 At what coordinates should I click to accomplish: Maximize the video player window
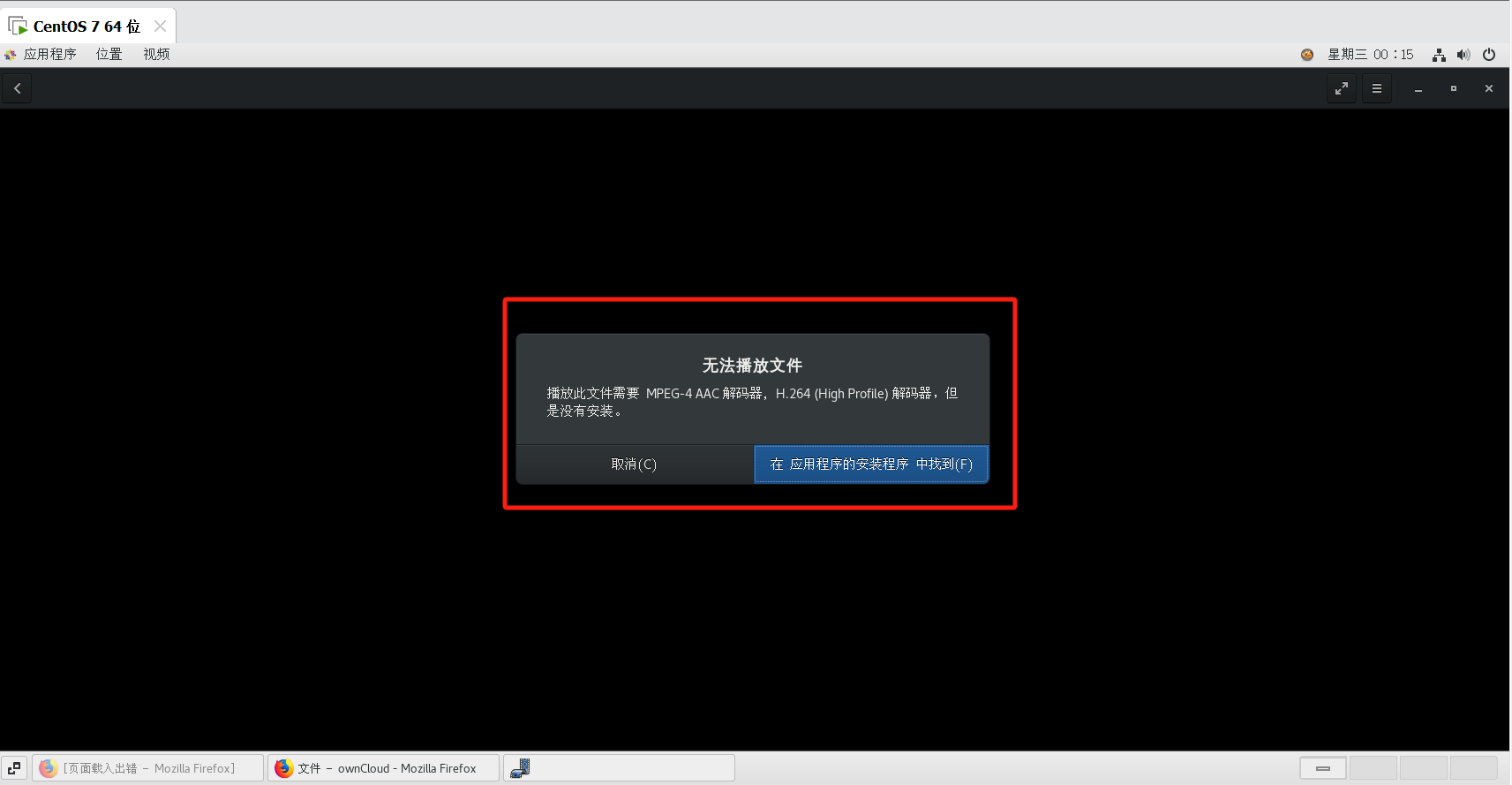click(1454, 88)
